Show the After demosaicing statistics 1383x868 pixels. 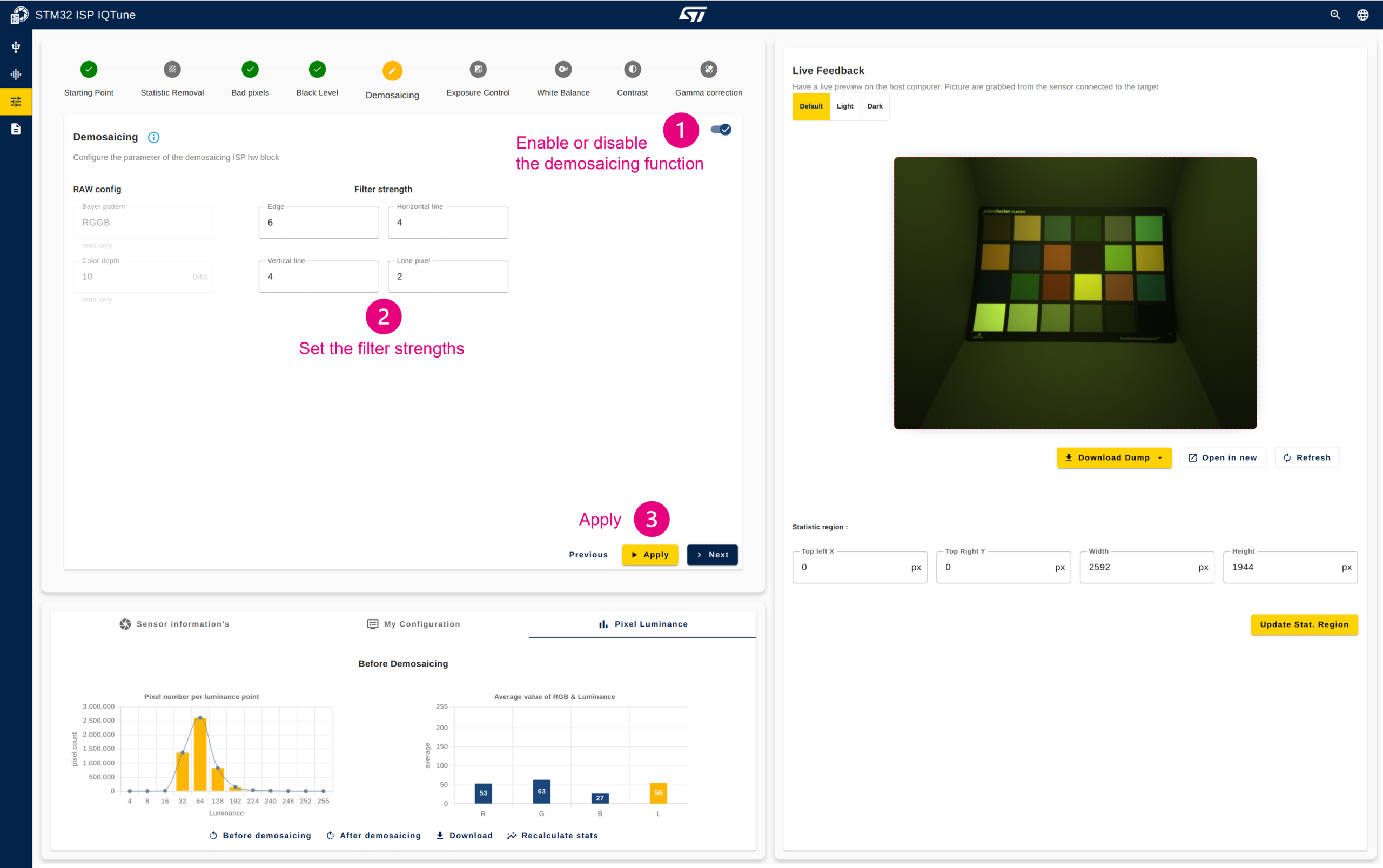(374, 835)
